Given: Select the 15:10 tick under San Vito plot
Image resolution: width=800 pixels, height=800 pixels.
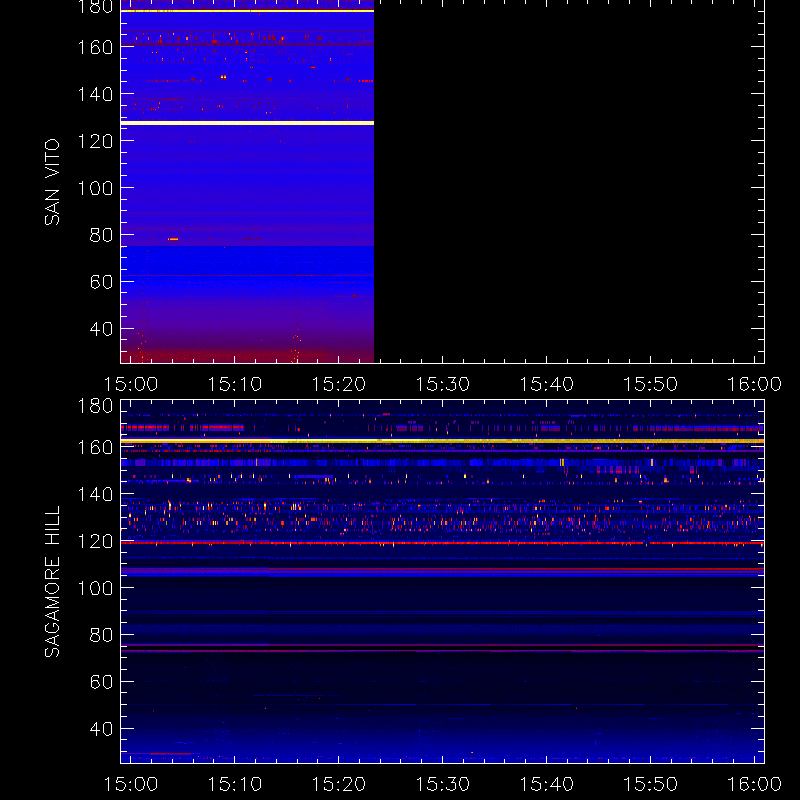Looking at the screenshot, I should (x=235, y=384).
